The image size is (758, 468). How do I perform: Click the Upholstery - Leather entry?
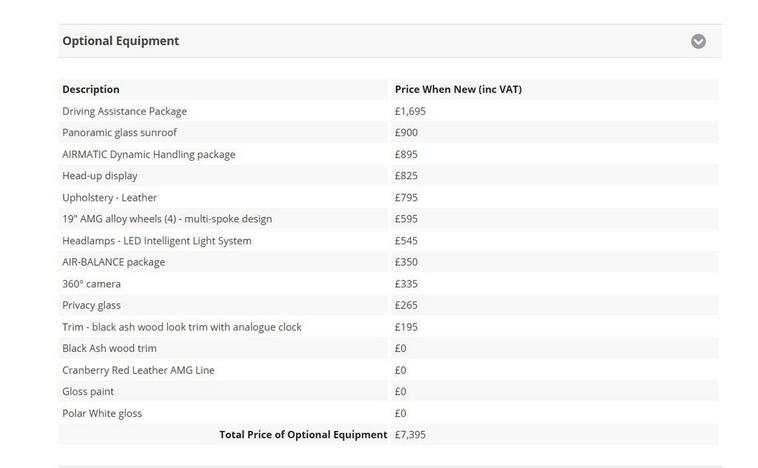tap(110, 198)
